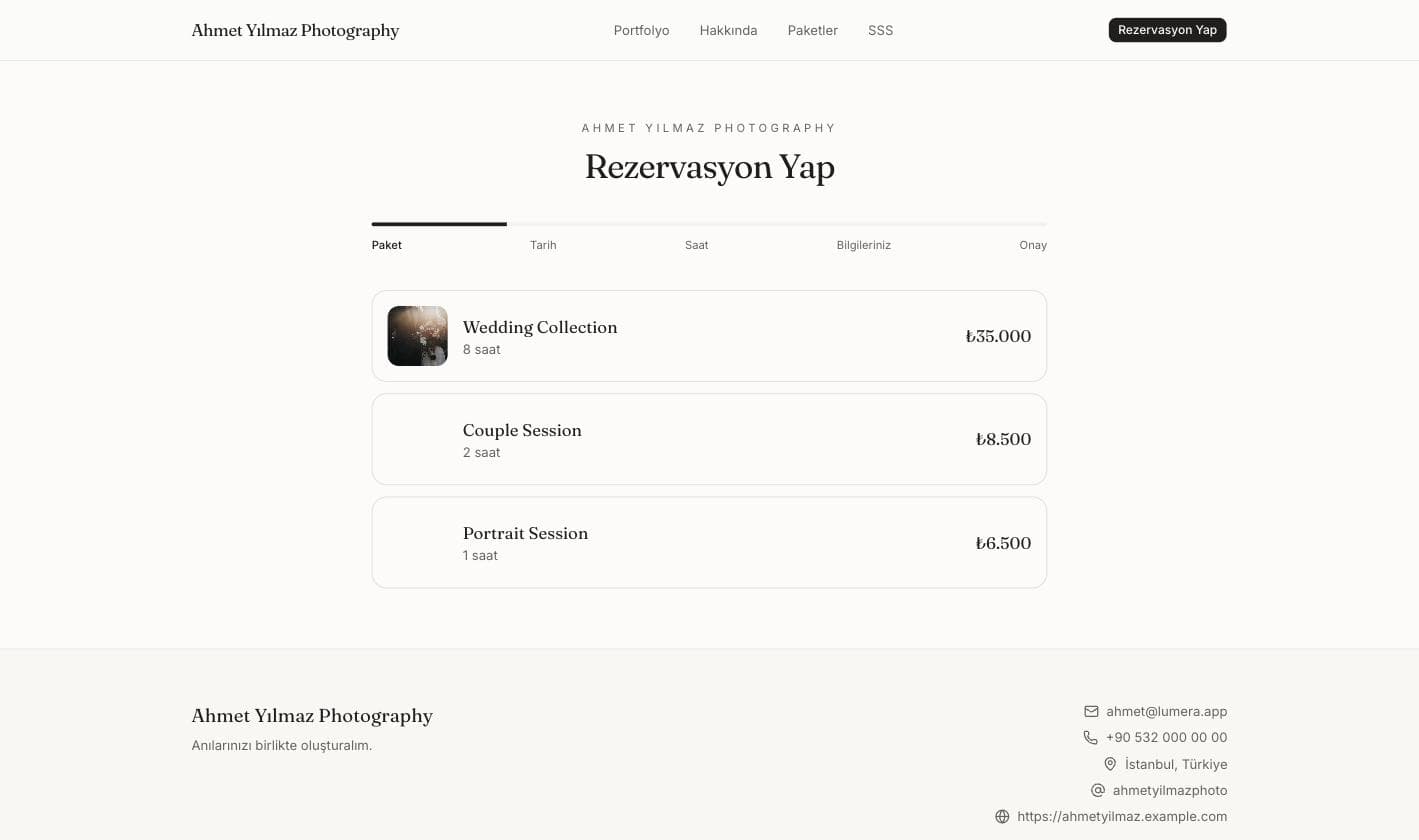Click the at-sign icon beside ahmetyilmazphoto
The image size is (1419, 840).
click(x=1098, y=790)
